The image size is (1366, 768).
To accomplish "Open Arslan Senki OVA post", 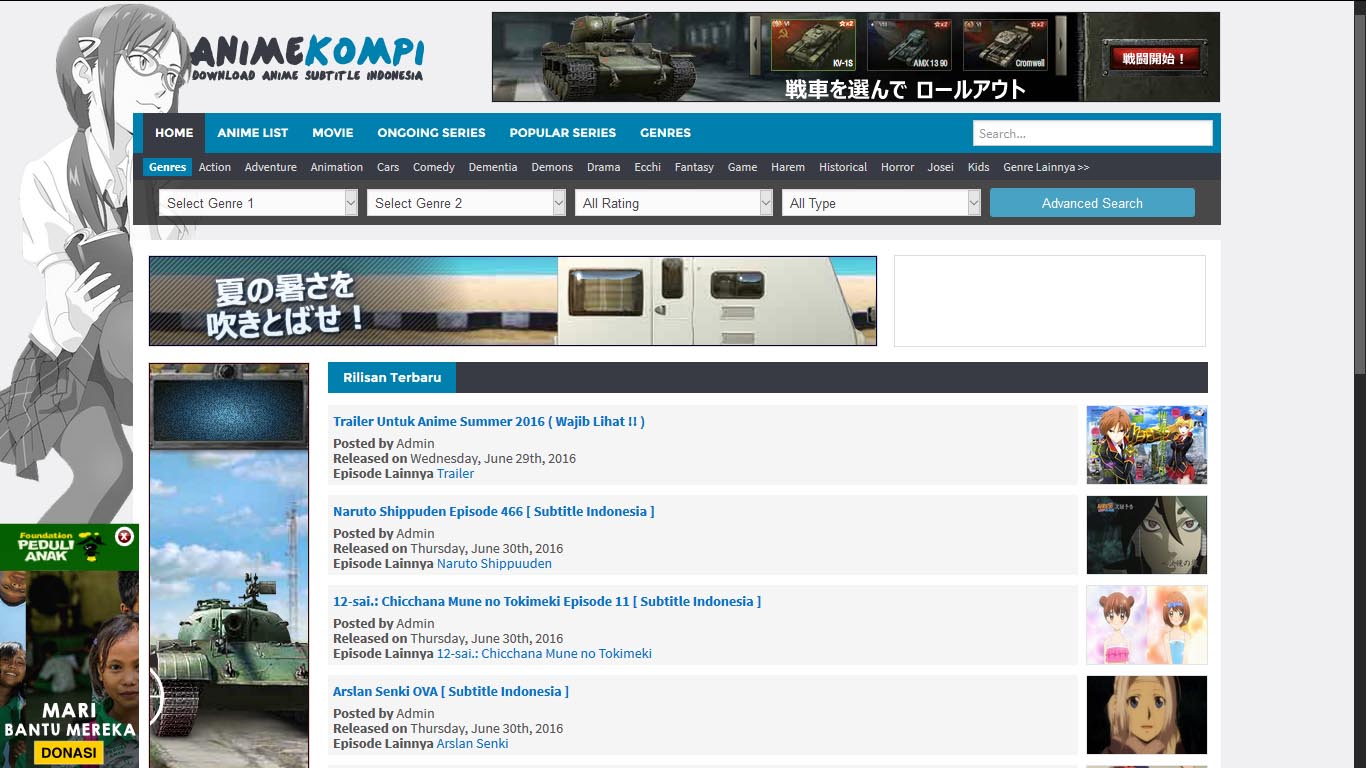I will [x=451, y=691].
